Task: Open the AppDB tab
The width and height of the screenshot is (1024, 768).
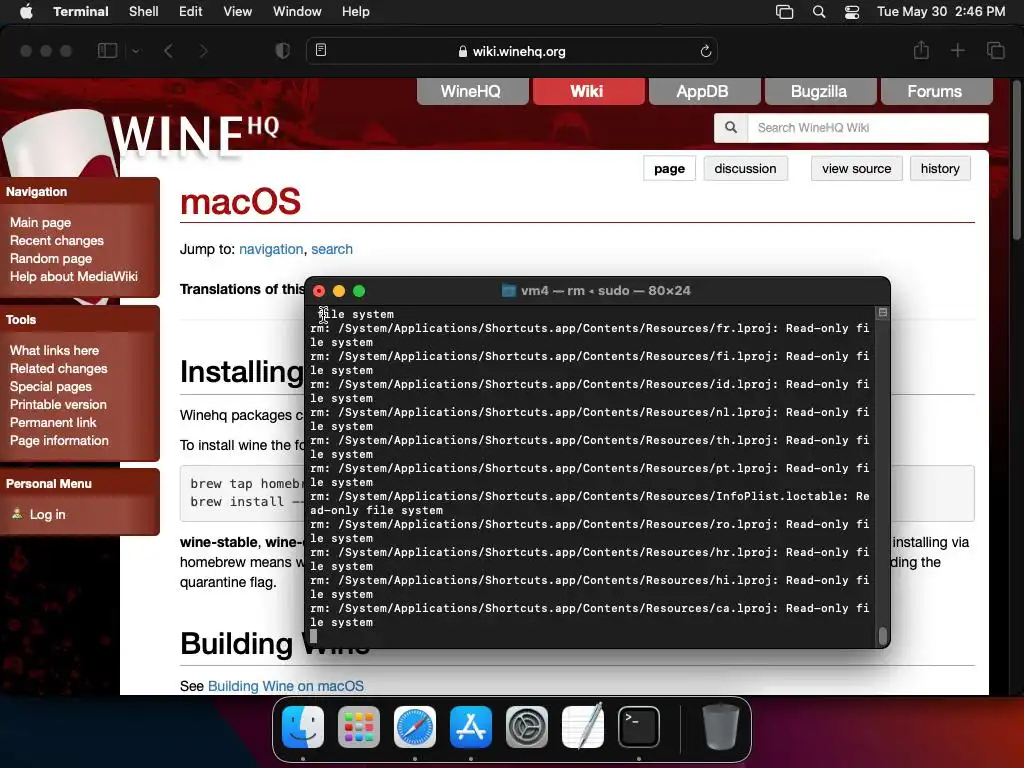Action: [704, 91]
